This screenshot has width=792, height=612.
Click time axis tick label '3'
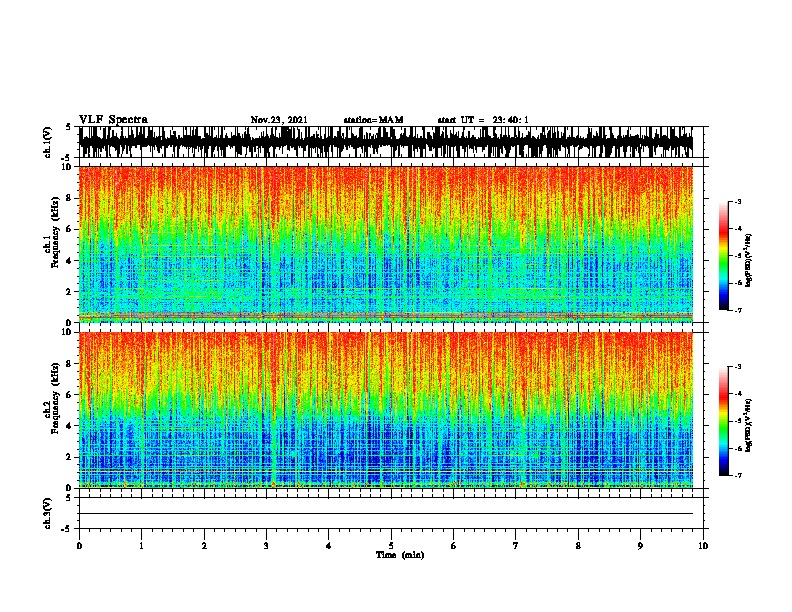[x=266, y=546]
